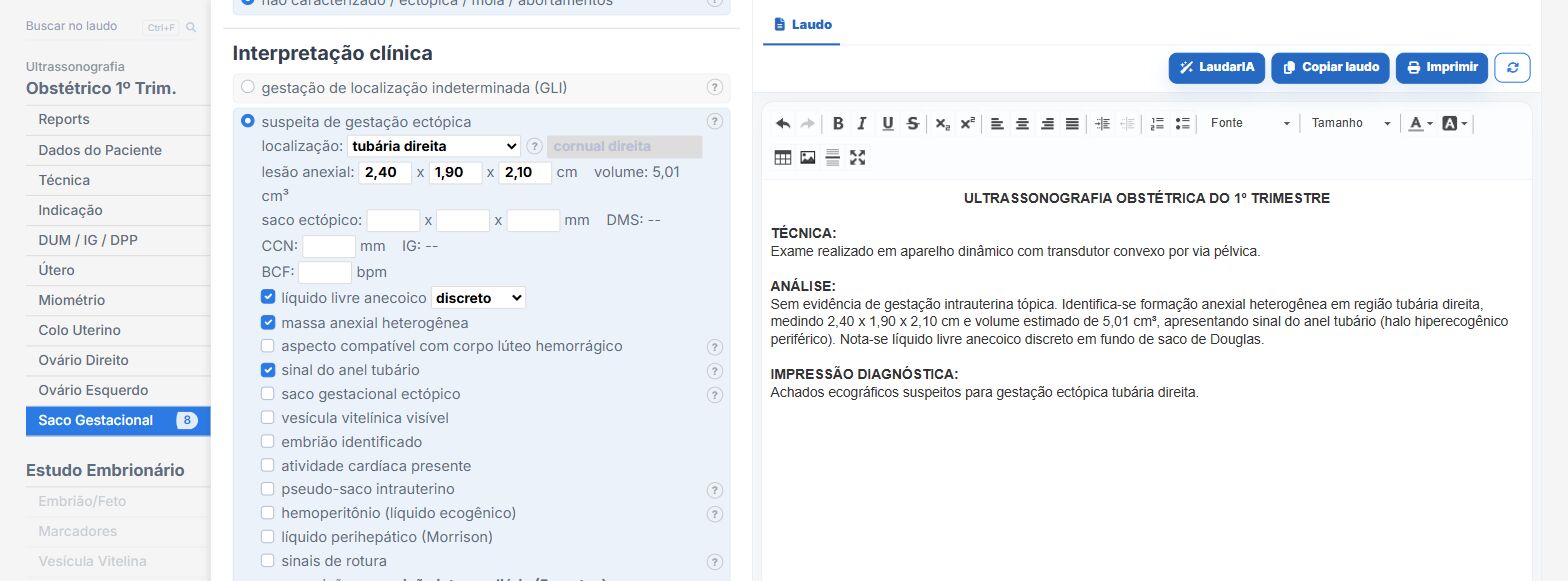Check vesícula vitelínica visível

point(268,418)
